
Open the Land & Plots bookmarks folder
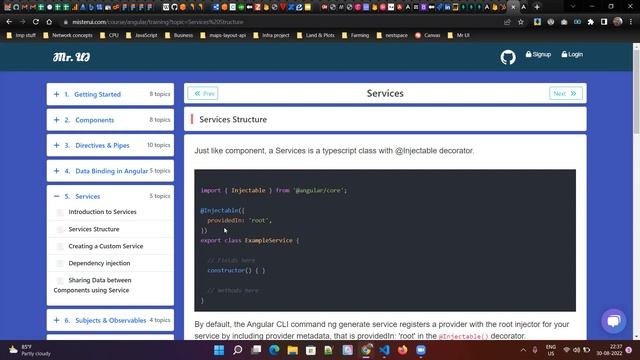pos(316,36)
